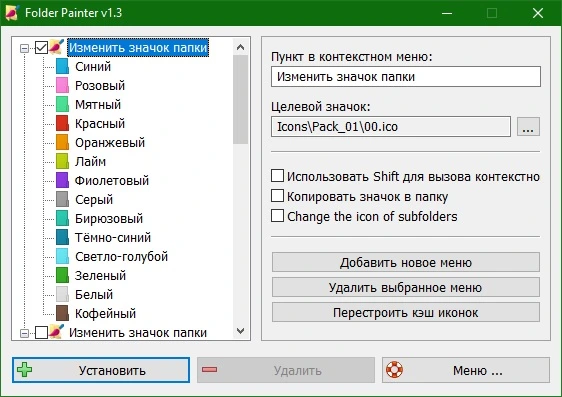562x397 pixels.
Task: Open the Меню ... button
Action: click(466, 370)
